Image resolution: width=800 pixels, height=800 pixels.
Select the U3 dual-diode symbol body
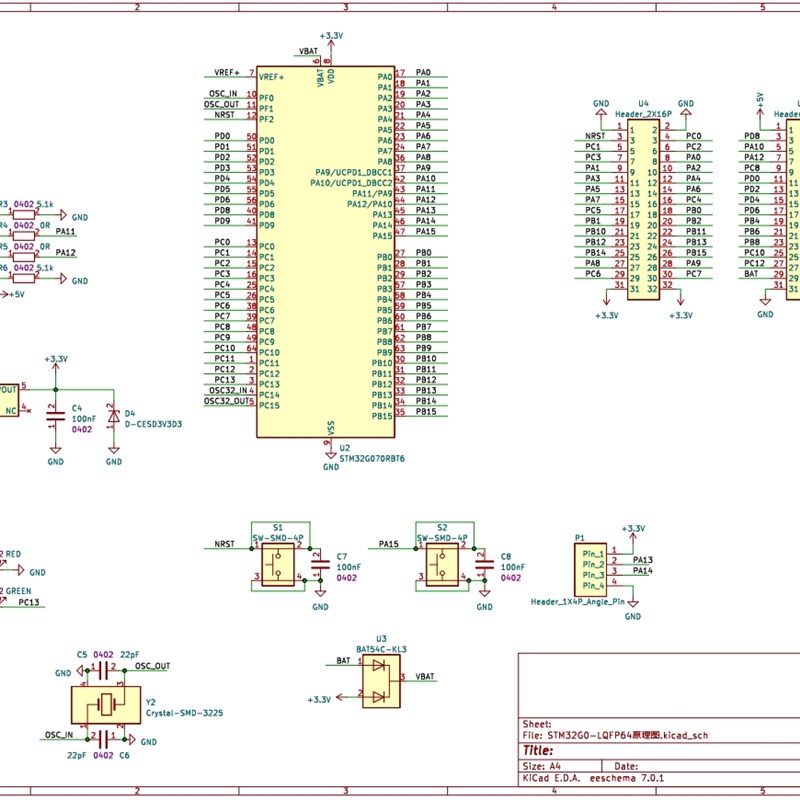tap(381, 681)
